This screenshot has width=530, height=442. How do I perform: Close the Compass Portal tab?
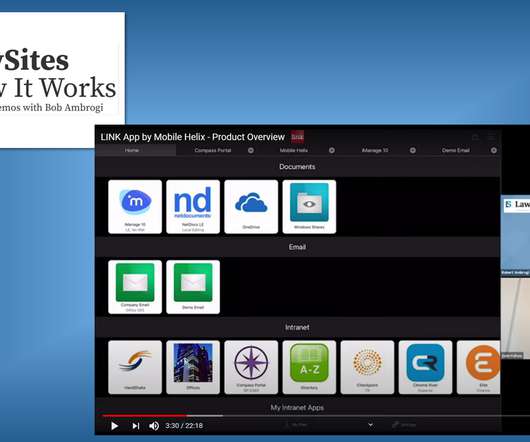point(251,150)
